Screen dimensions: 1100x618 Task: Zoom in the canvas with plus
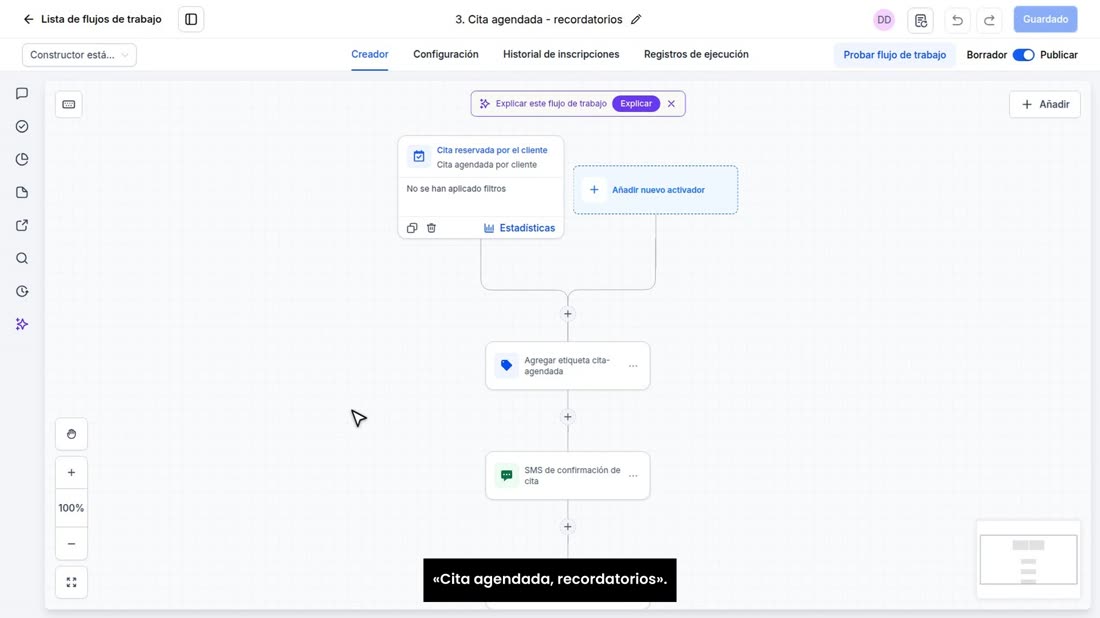(72, 473)
